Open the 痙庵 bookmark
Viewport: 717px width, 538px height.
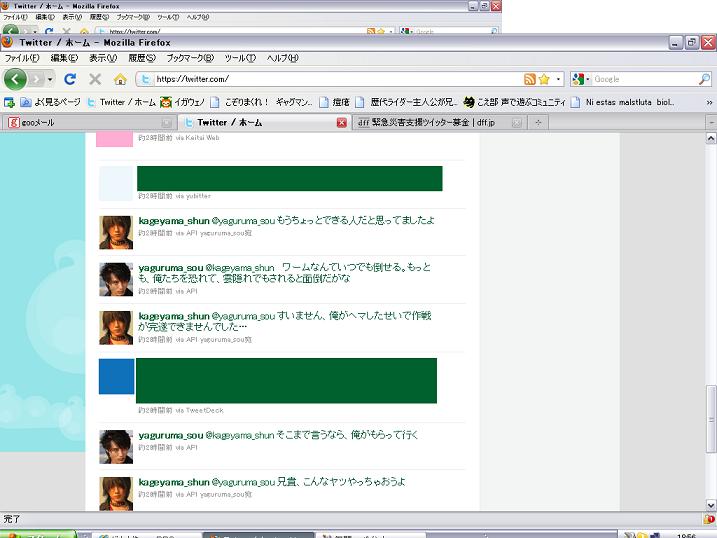335,102
